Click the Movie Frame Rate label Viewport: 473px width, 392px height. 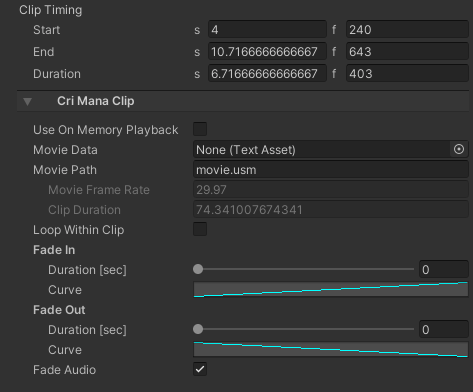[99, 190]
